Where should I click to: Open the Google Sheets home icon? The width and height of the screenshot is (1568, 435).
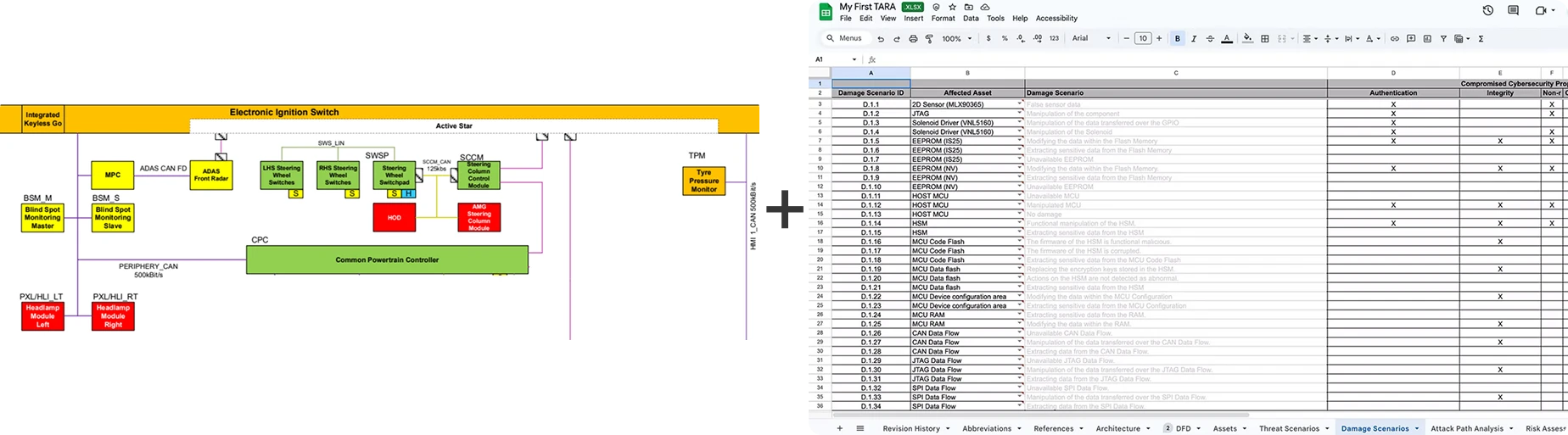point(826,12)
